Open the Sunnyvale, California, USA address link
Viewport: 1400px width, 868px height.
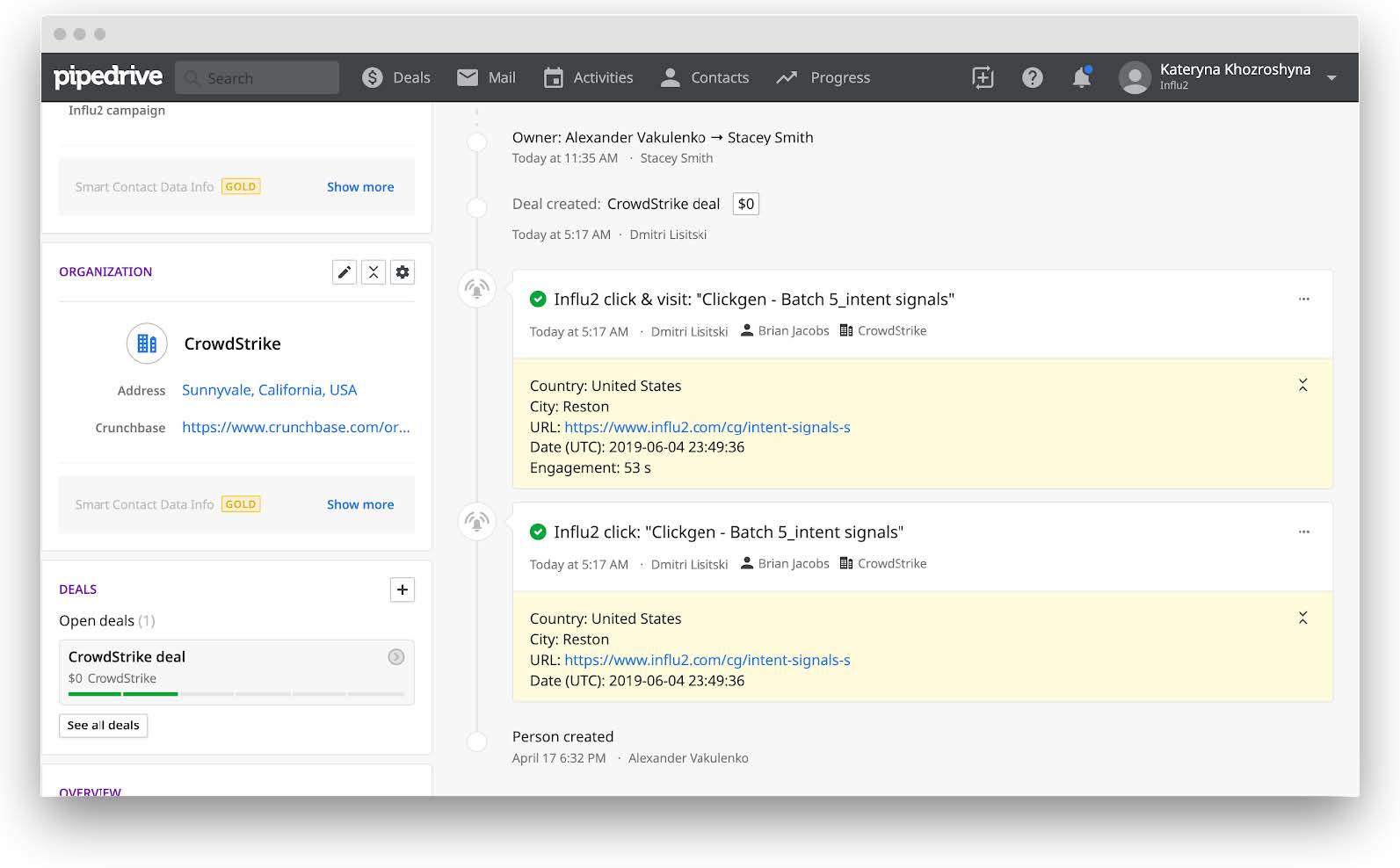269,390
